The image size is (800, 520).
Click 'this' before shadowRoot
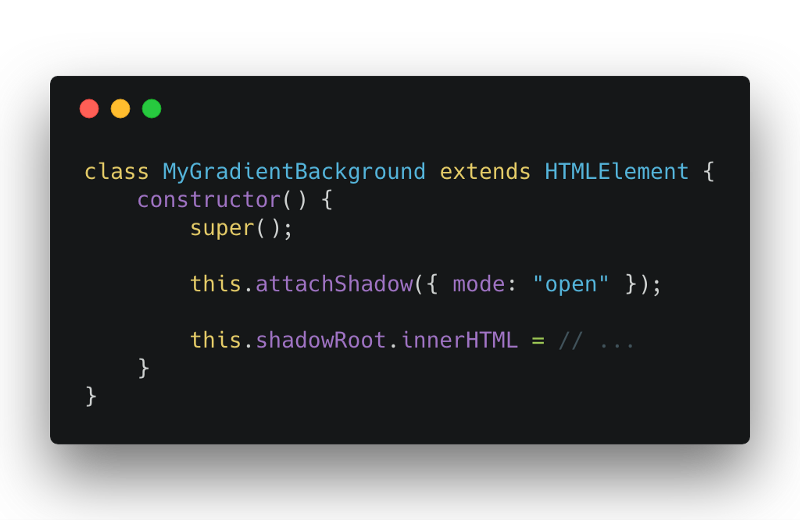point(216,340)
